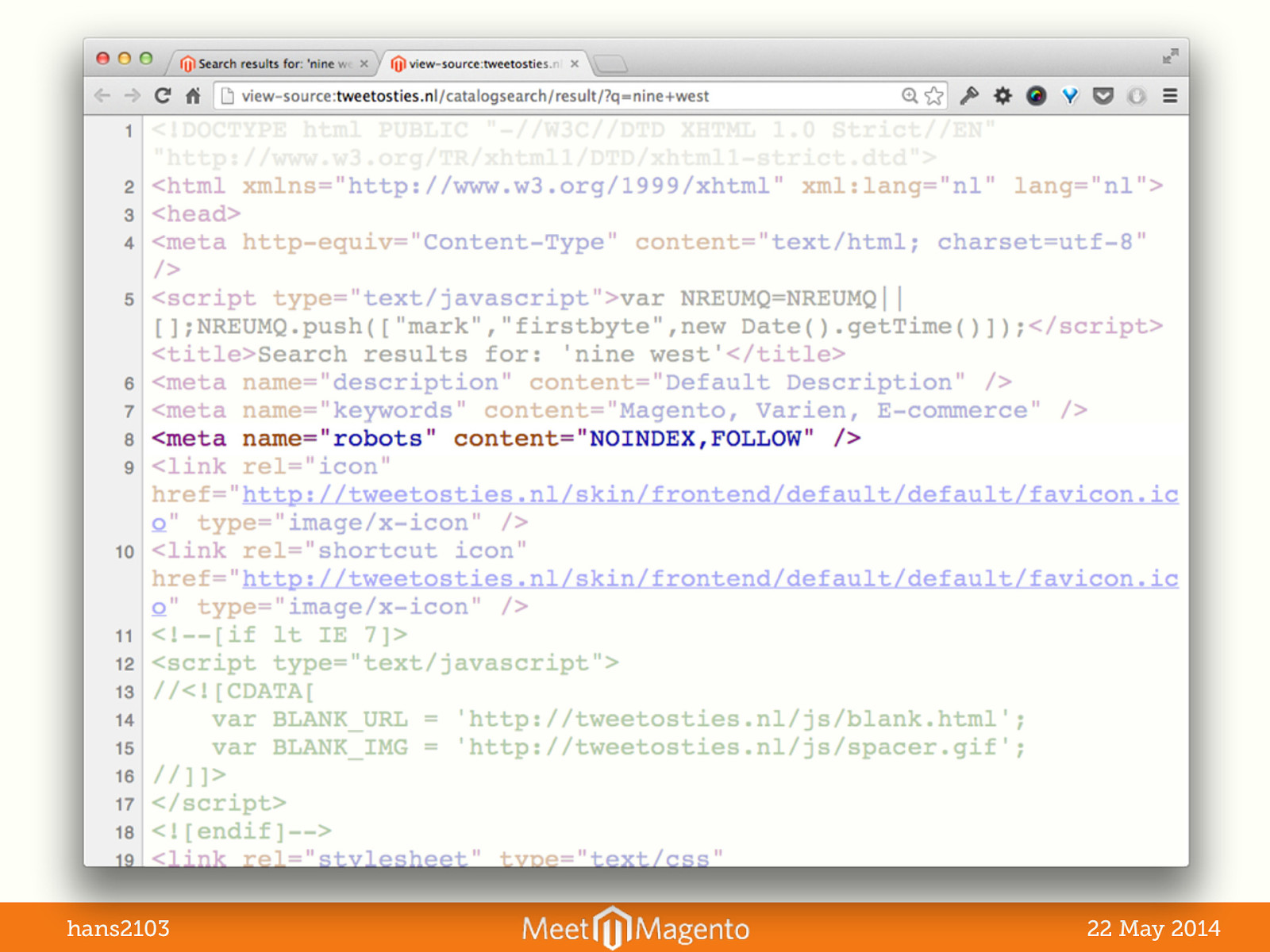Image resolution: width=1270 pixels, height=952 pixels.
Task: Click the NREUMQ script on line 5
Action: (657, 313)
